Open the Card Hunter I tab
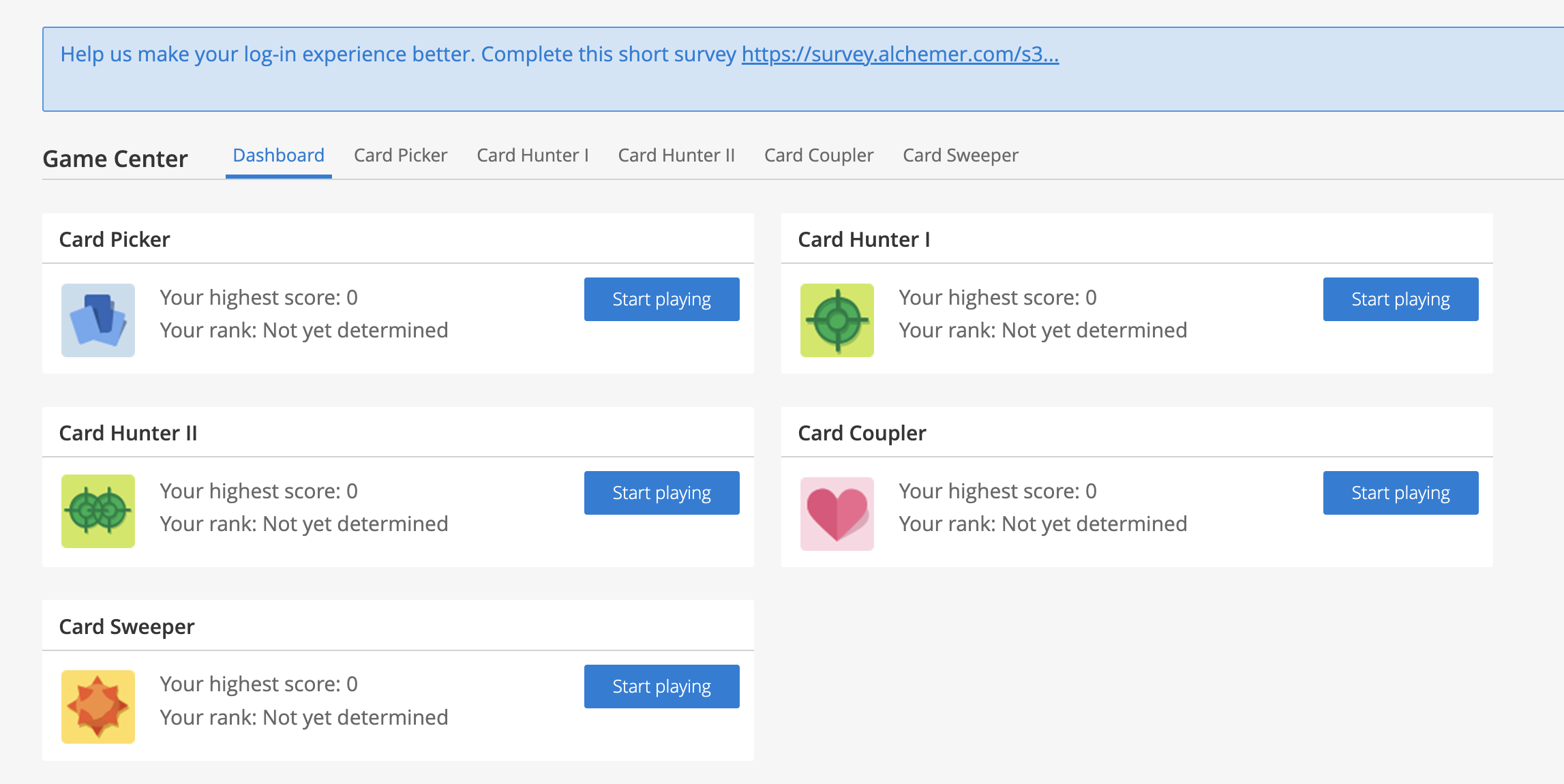This screenshot has height=784, width=1564. (532, 155)
